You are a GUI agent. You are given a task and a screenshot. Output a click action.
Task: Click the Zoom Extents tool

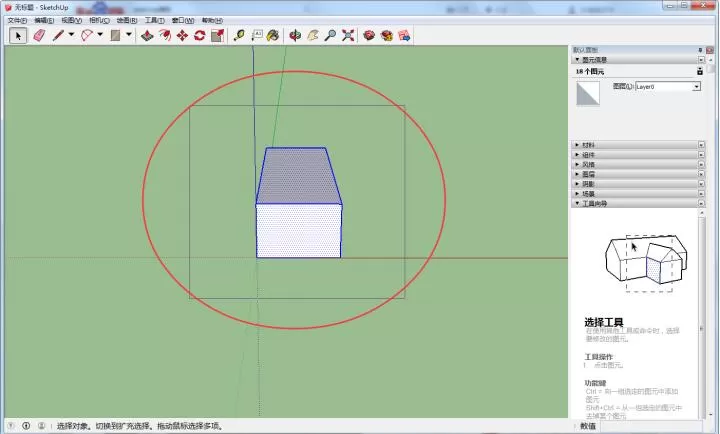pyautogui.click(x=348, y=35)
